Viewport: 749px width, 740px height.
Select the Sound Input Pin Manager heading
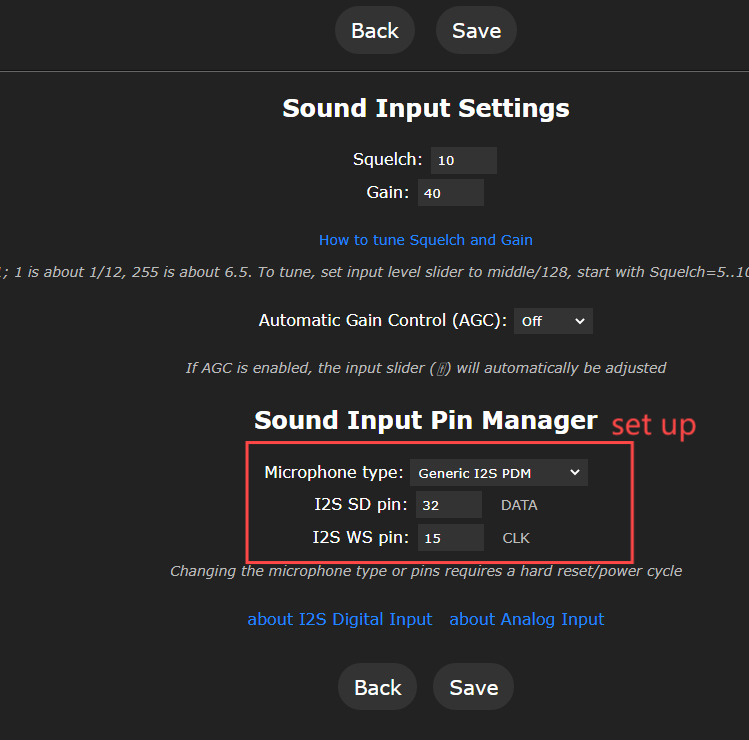425,420
